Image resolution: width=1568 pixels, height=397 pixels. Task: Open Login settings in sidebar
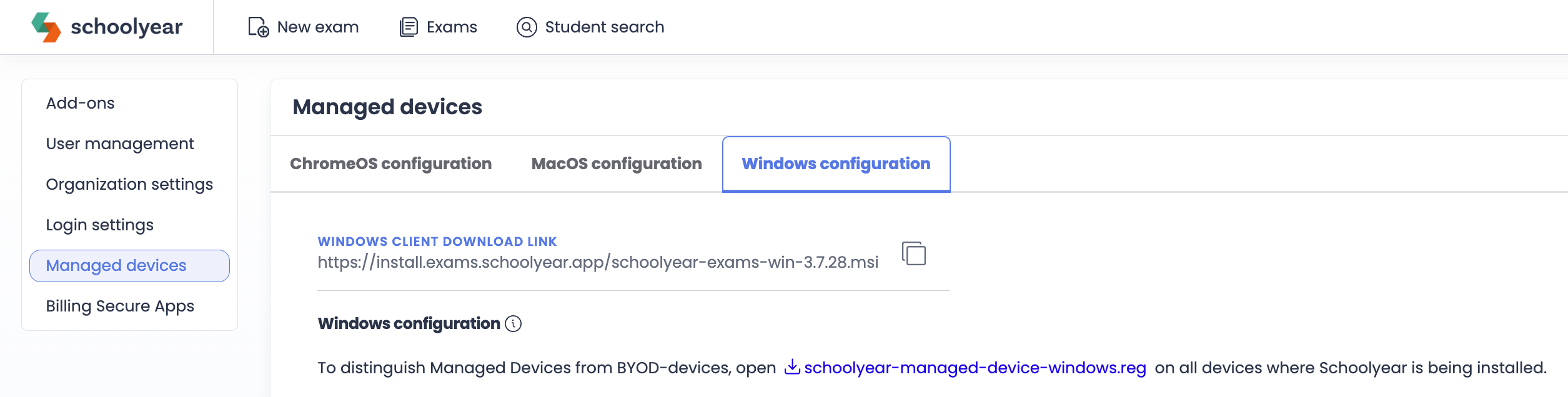[x=100, y=225]
